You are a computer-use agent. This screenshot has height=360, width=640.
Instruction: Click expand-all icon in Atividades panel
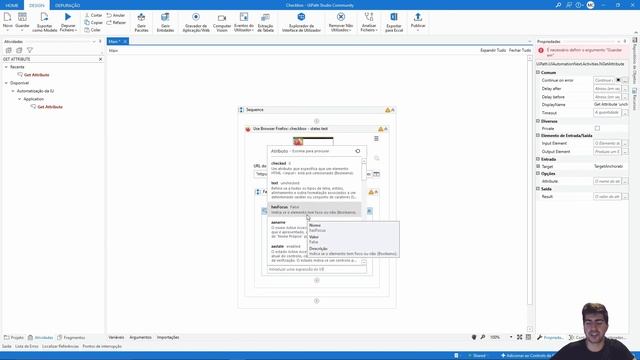point(9,50)
